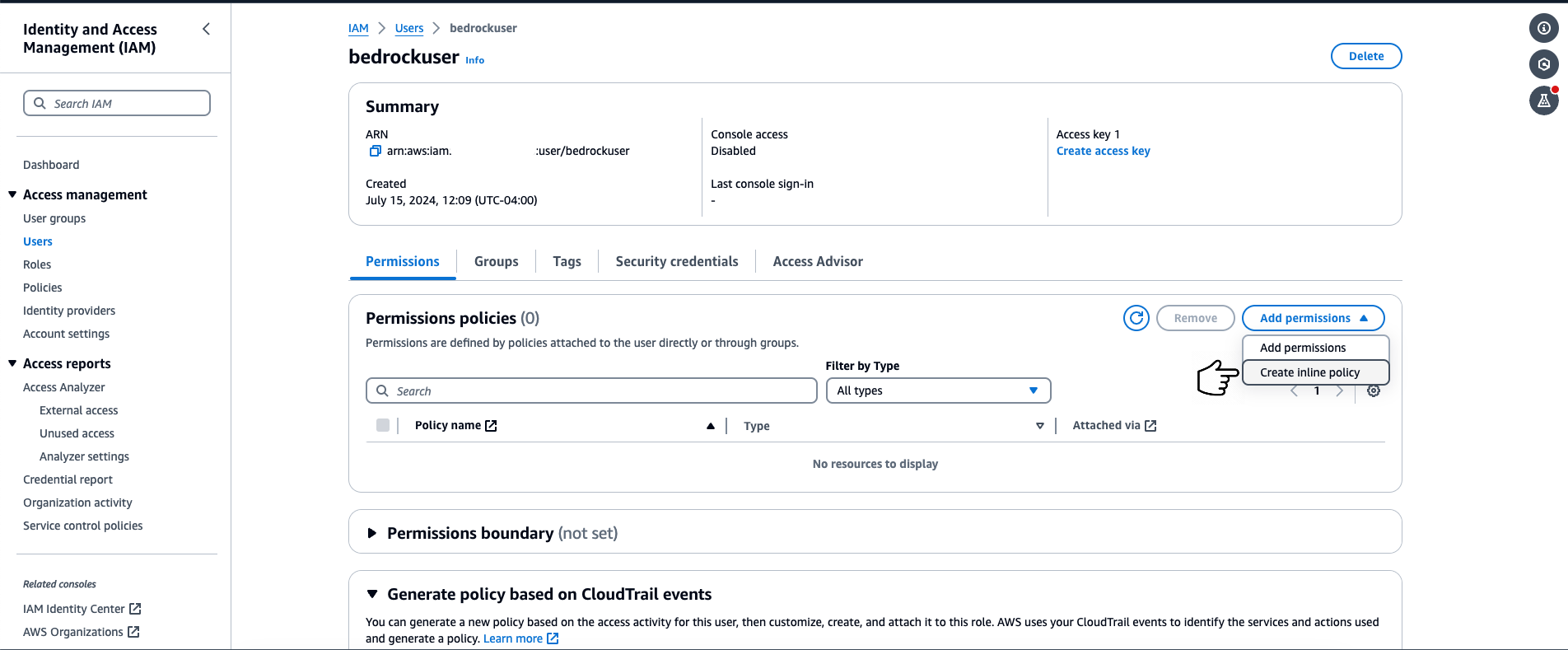This screenshot has height=650, width=1568.
Task: Click the Create access key link
Action: point(1104,151)
